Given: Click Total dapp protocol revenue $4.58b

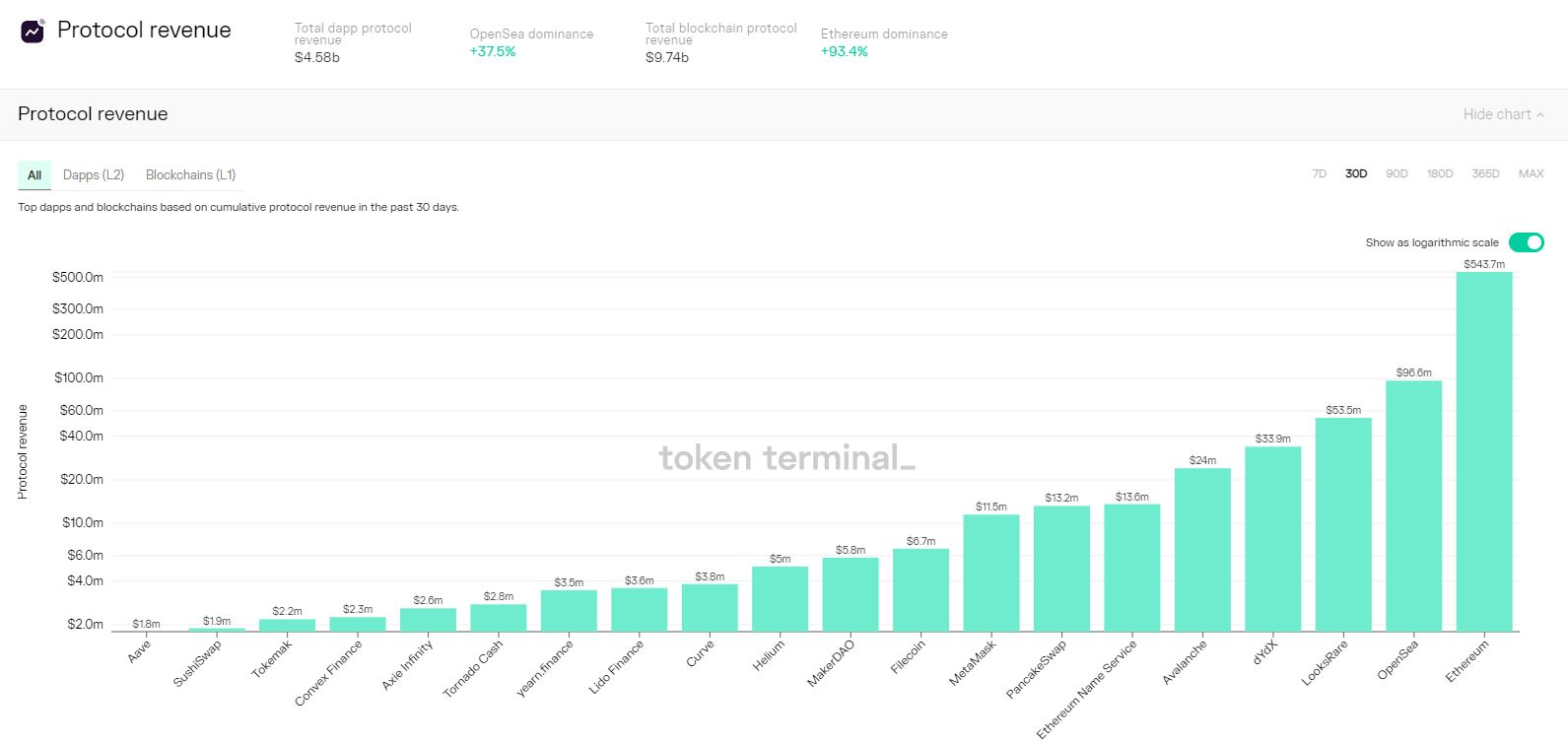Looking at the screenshot, I should coord(353,43).
